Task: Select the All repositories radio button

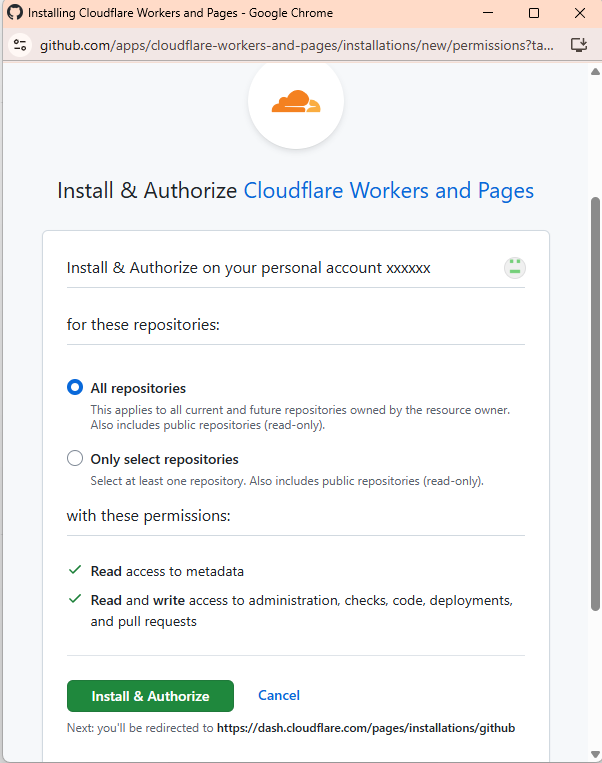Action: (x=75, y=387)
